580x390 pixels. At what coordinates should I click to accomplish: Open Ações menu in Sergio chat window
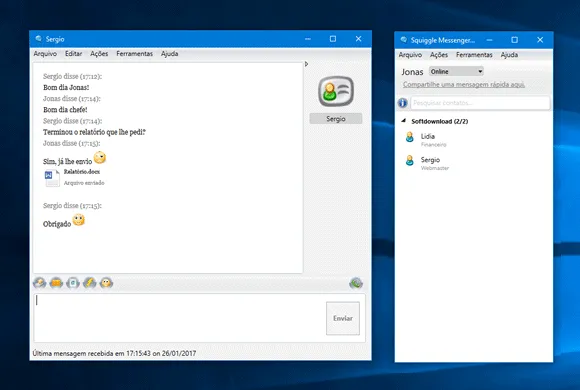[99, 54]
